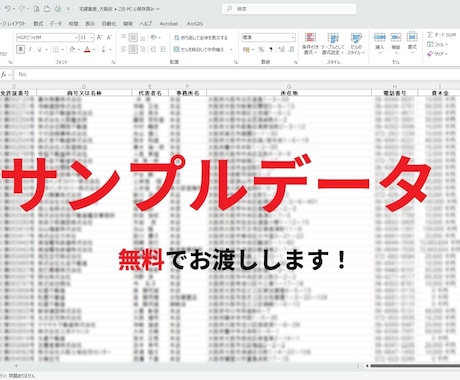Image resolution: width=460 pixels, height=380 pixels.
Task: Open the Alignment group dialog launcher
Action: pos(236,62)
